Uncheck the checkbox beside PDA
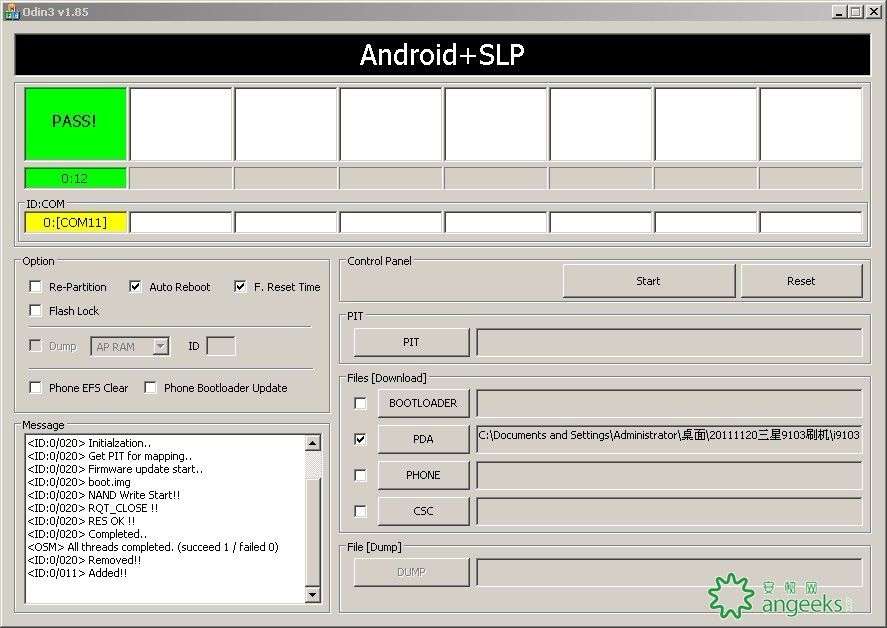 pyautogui.click(x=360, y=439)
